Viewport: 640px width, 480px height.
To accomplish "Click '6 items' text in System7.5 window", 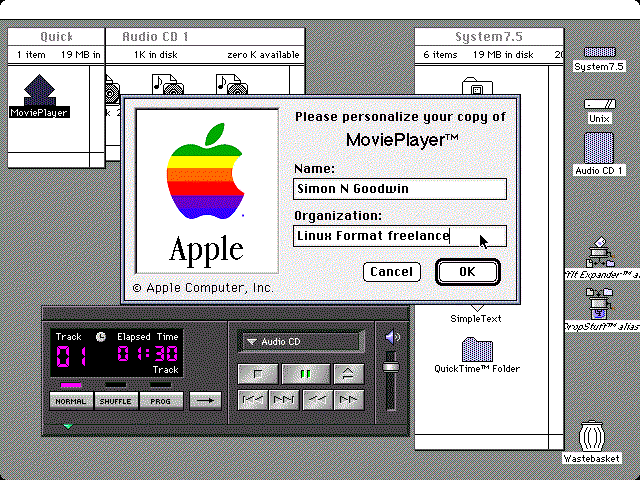I will point(440,55).
